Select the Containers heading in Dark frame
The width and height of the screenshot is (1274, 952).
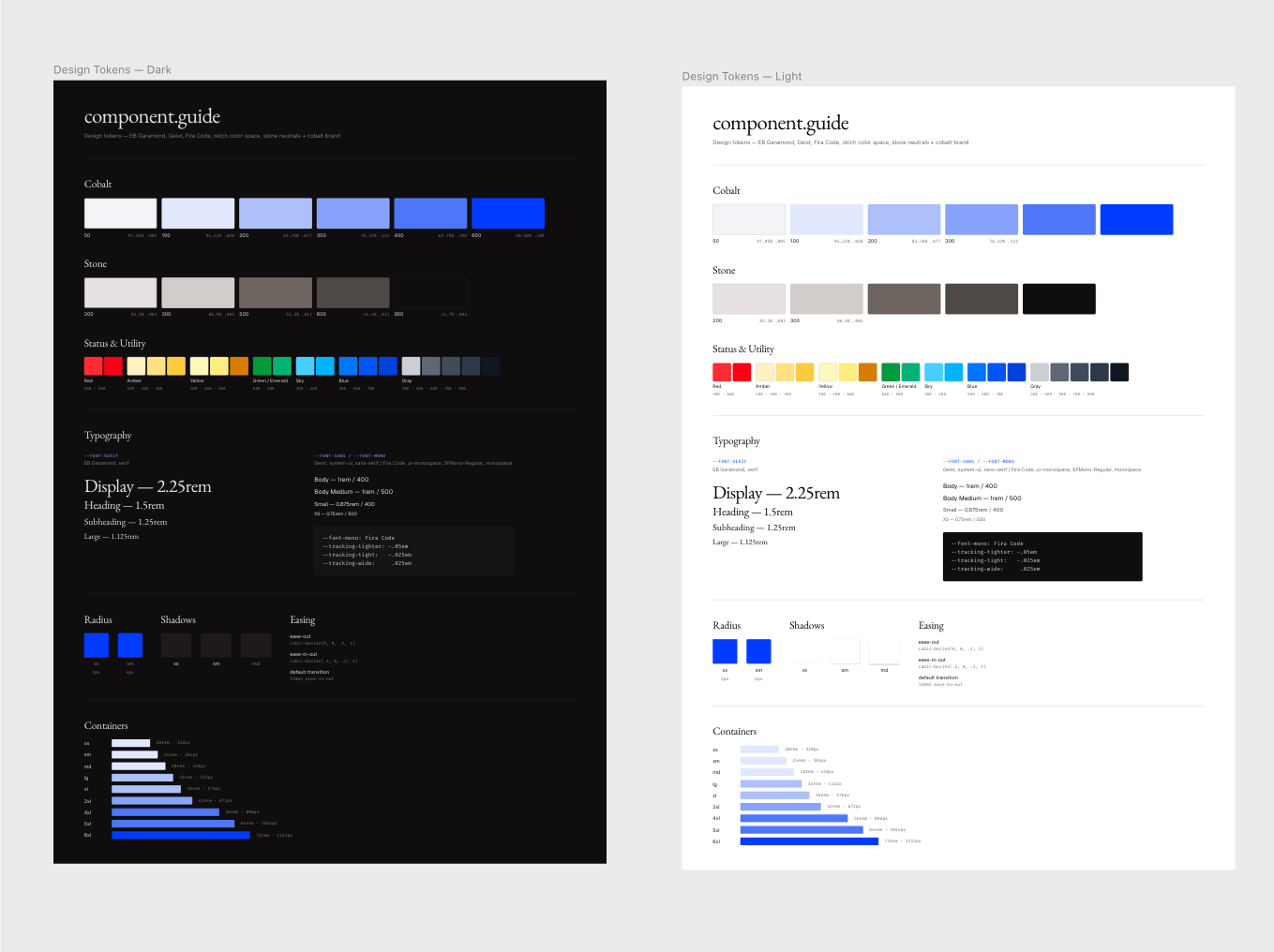[x=106, y=726]
